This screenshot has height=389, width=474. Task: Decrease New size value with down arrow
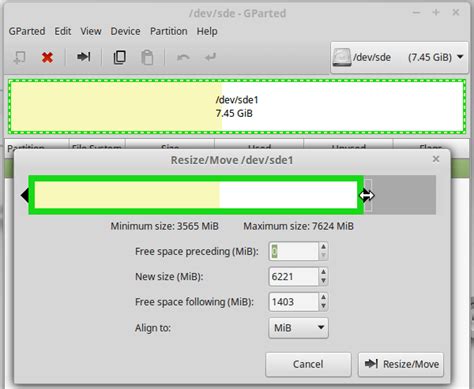[x=323, y=281]
